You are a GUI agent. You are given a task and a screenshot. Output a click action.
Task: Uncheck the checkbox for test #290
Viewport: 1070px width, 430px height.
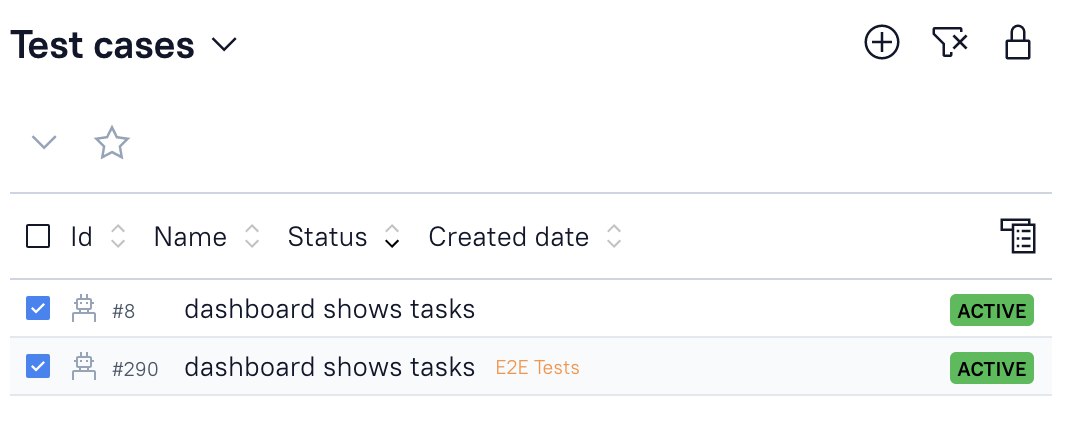pyautogui.click(x=38, y=367)
